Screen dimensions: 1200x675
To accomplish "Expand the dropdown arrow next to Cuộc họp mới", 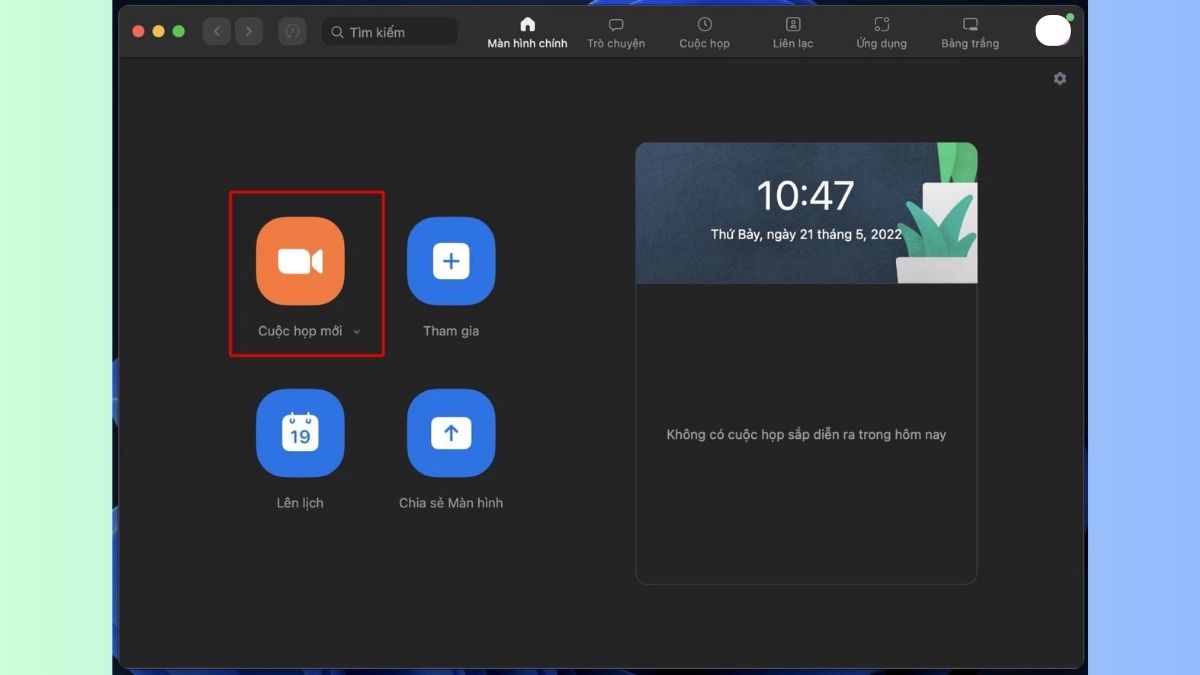I will point(357,332).
